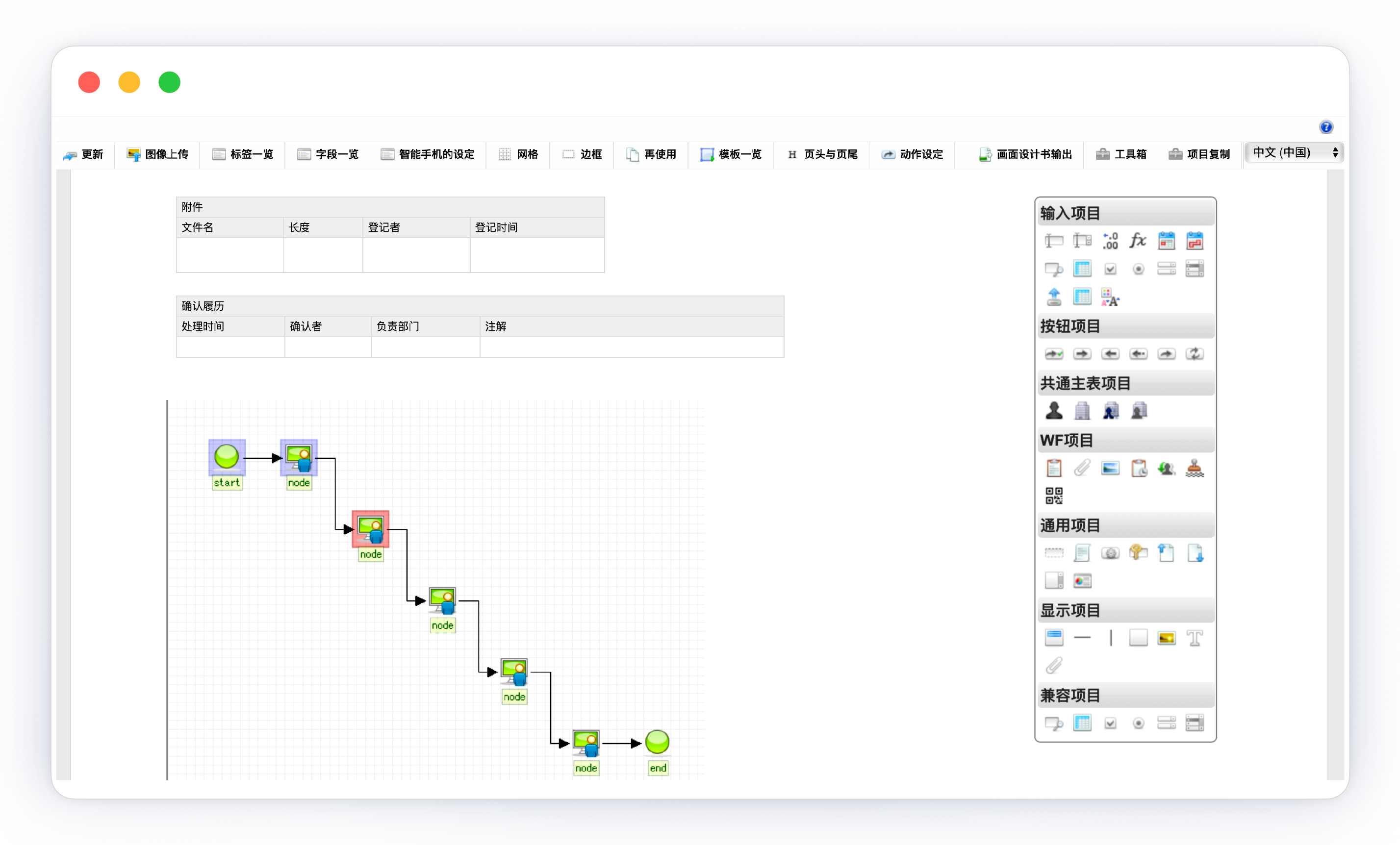Viewport: 1400px width, 845px height.
Task: Toggle the 边框 border option
Action: tap(582, 154)
